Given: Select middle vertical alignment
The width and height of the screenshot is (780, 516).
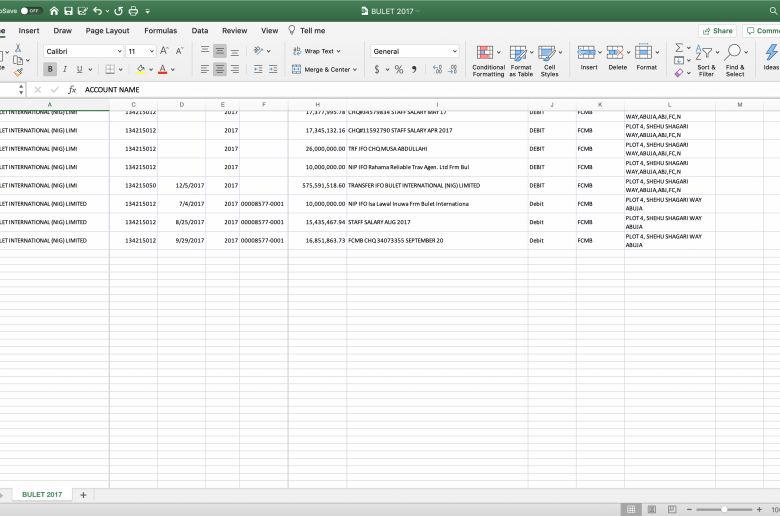Looking at the screenshot, I should pyautogui.click(x=219, y=51).
